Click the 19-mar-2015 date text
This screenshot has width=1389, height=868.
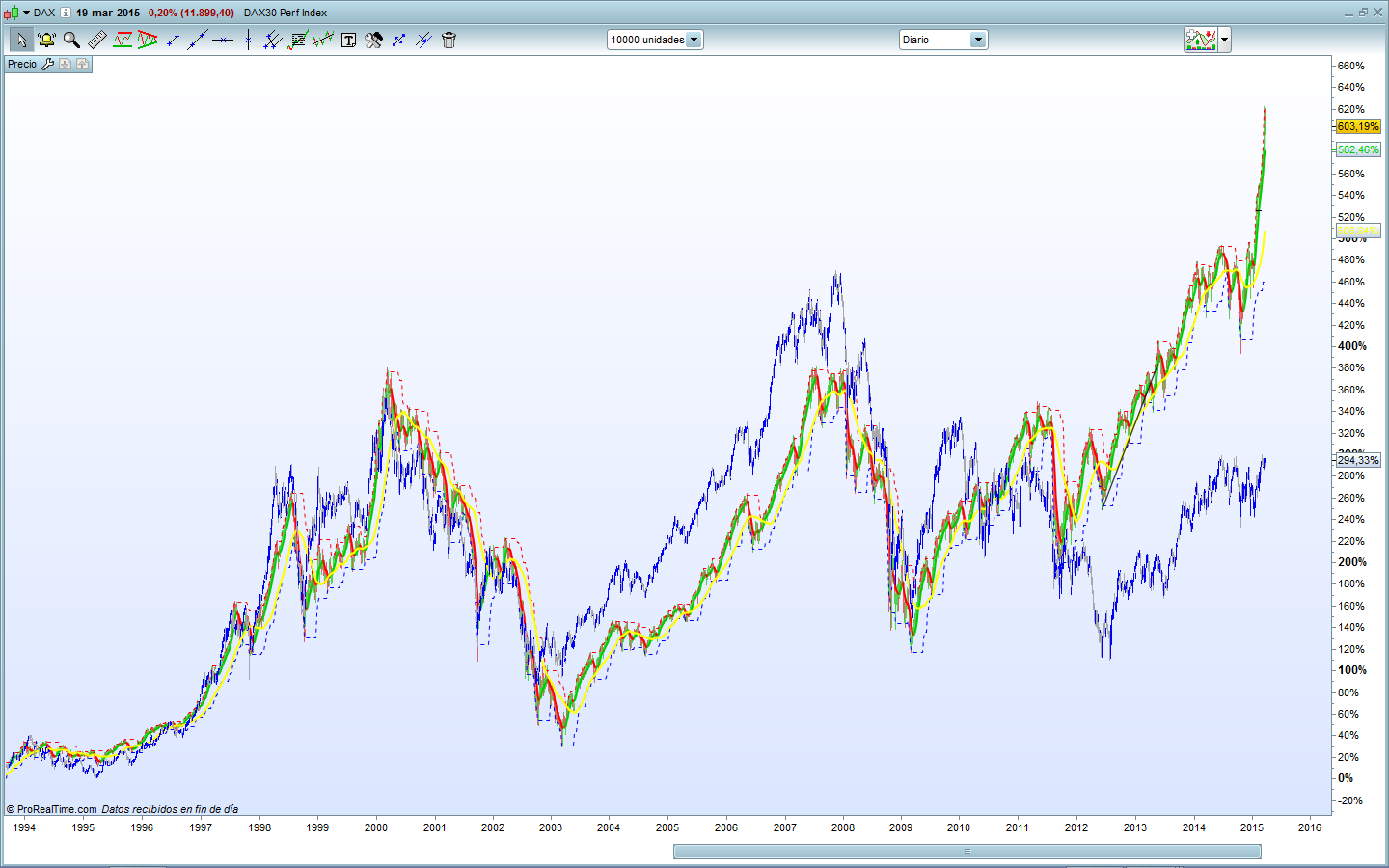click(108, 13)
